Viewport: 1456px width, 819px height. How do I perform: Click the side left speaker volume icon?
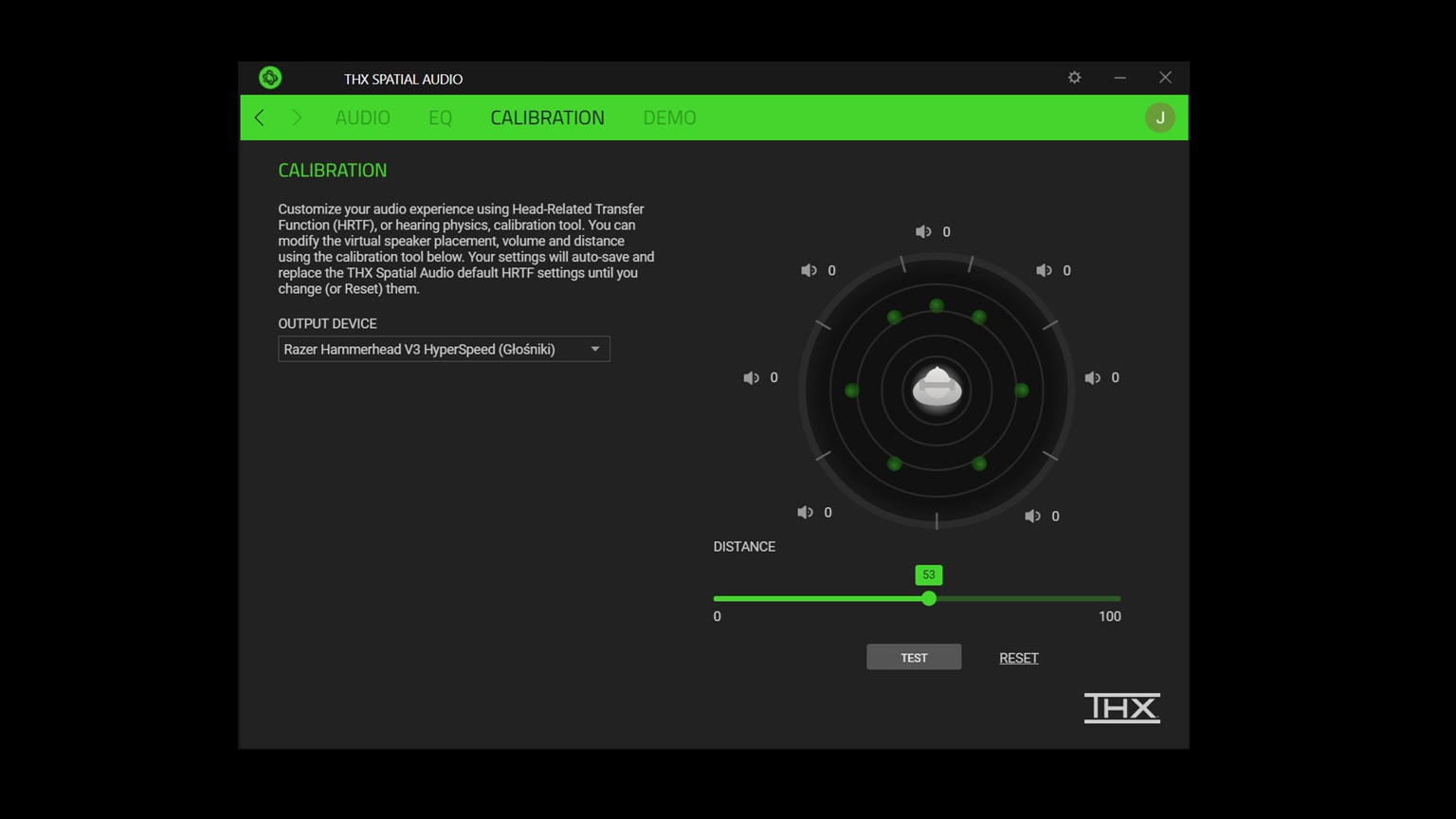click(751, 377)
